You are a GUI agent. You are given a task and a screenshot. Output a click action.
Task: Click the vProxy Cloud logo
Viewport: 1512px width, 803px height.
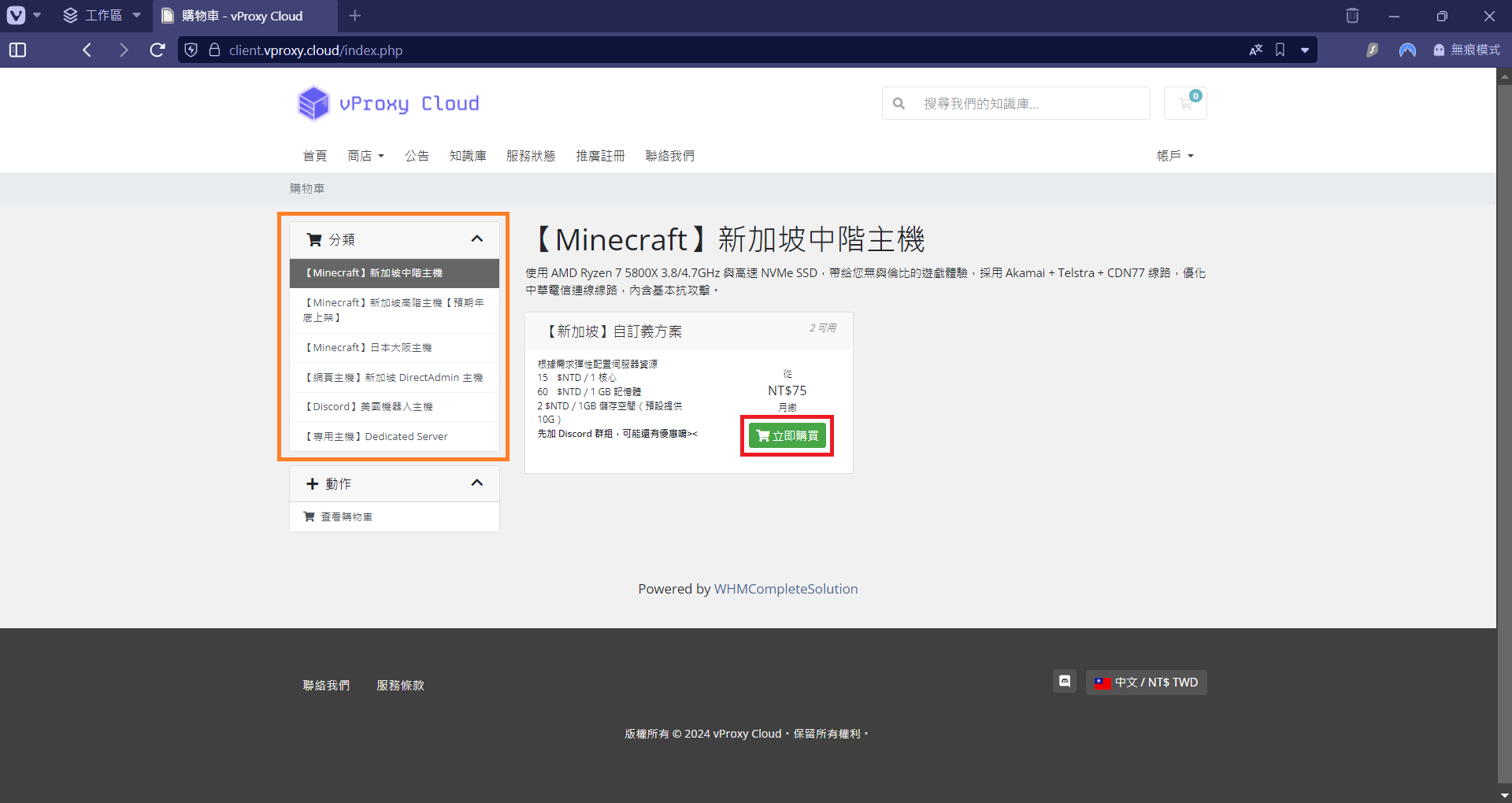tap(388, 103)
